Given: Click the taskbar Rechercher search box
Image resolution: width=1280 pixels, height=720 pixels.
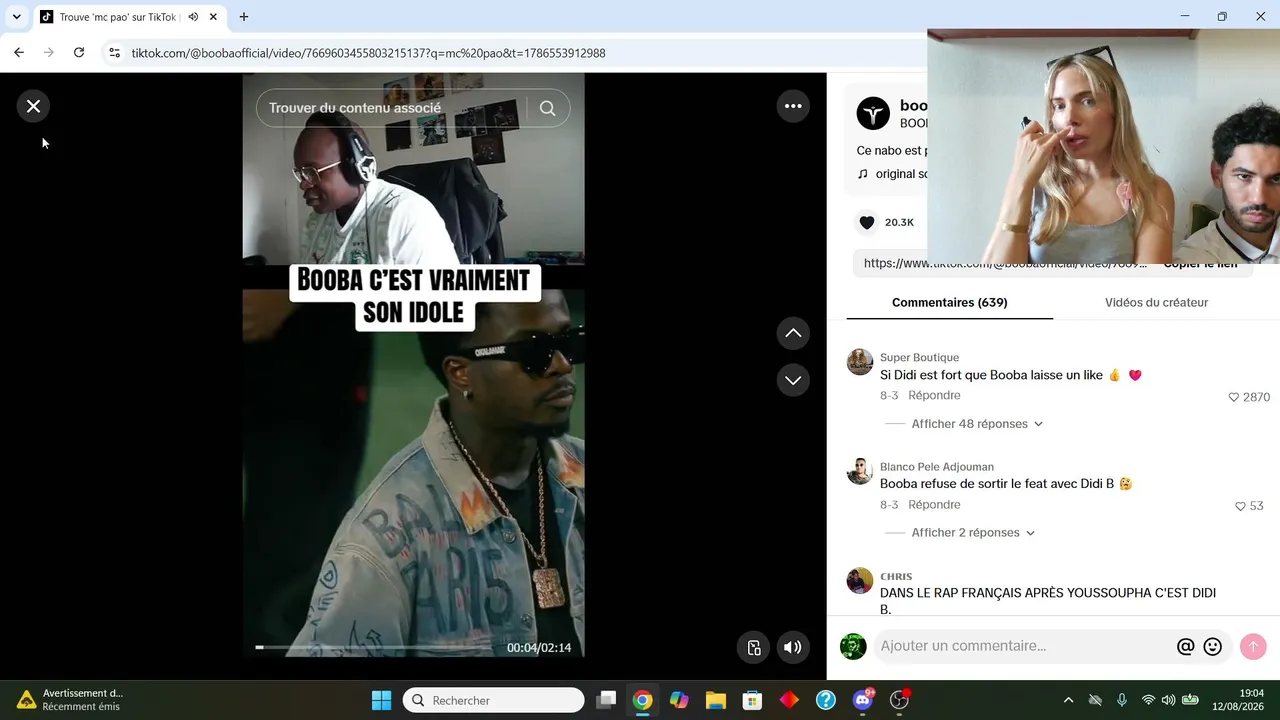Looking at the screenshot, I should point(494,700).
